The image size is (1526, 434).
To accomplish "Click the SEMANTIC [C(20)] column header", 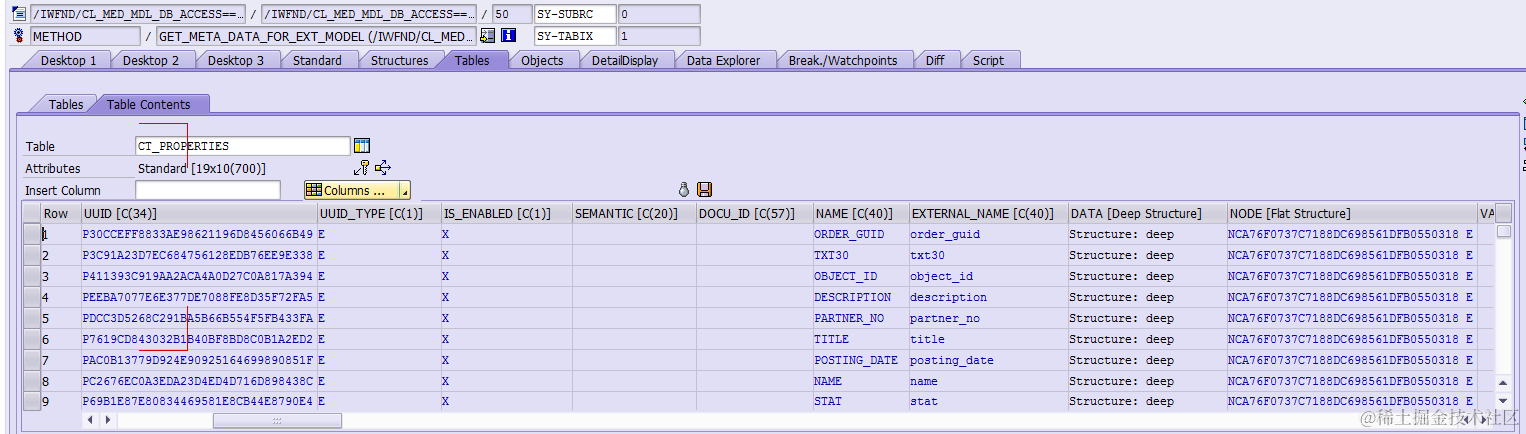I will [x=634, y=213].
